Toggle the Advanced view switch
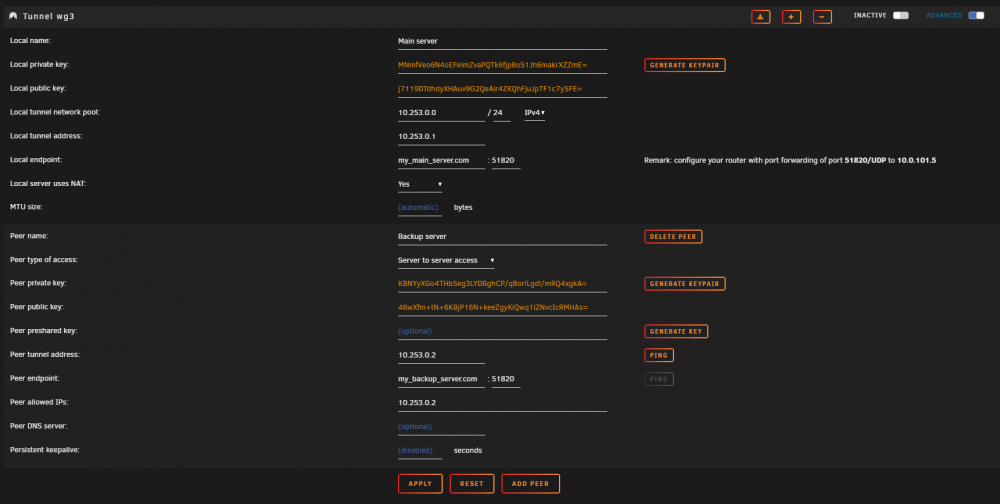 976,15
